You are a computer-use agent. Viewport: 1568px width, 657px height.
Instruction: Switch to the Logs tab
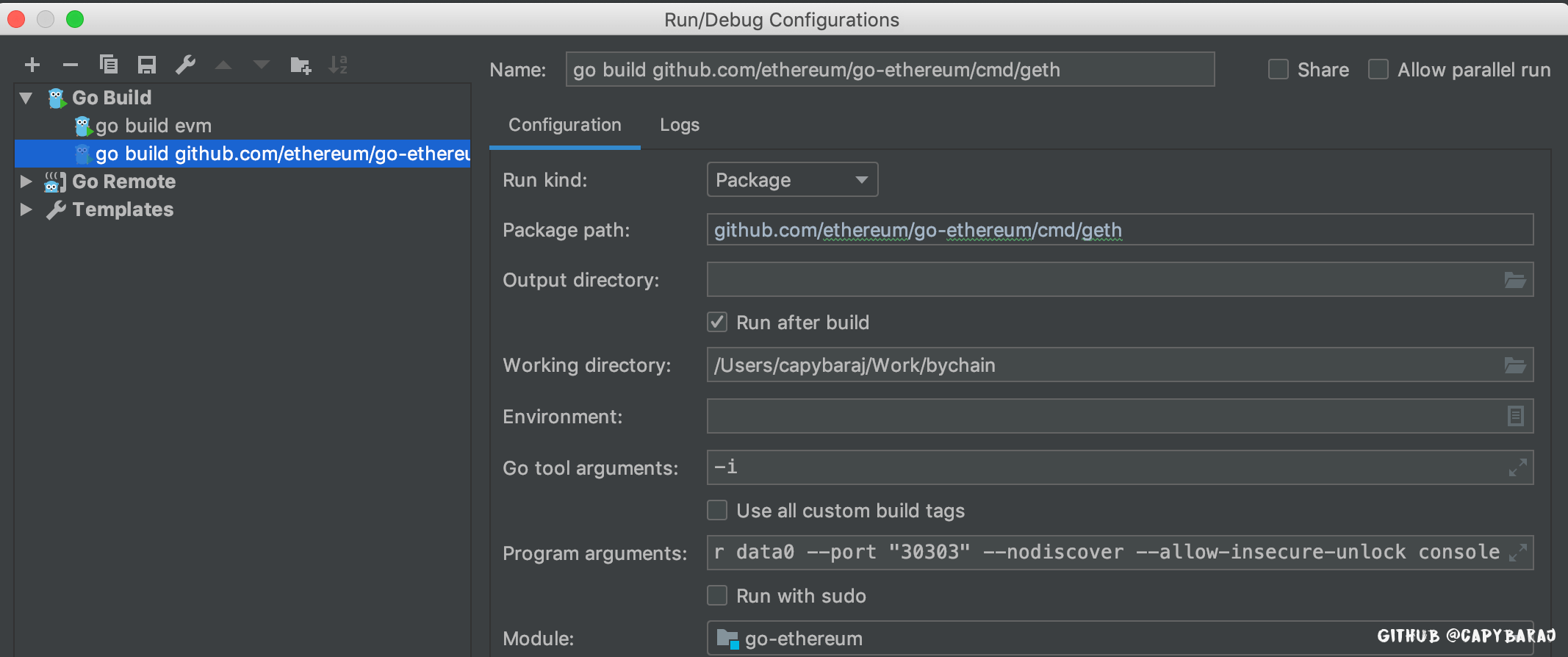pos(679,125)
